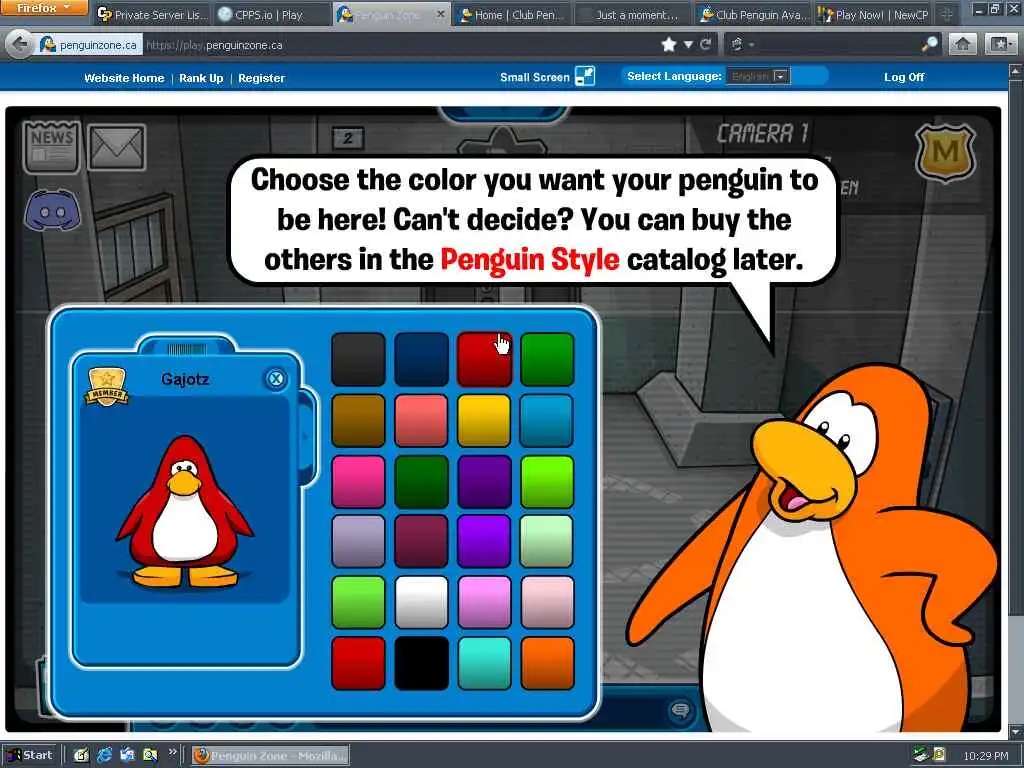Close the Penguin Zone tab
Viewport: 1024px width, 768px height.
pyautogui.click(x=441, y=14)
